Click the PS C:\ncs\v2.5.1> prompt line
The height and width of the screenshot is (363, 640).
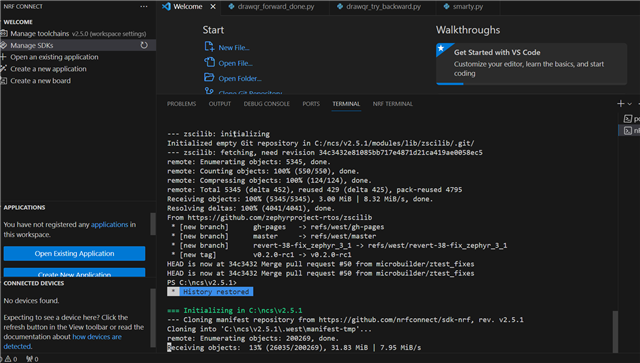(202, 283)
